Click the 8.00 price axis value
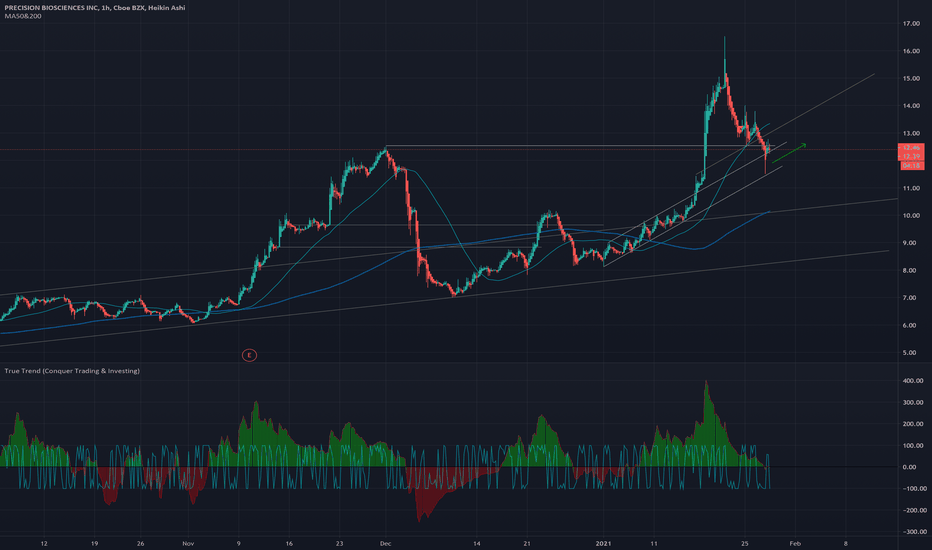The image size is (932, 550). tap(909, 271)
